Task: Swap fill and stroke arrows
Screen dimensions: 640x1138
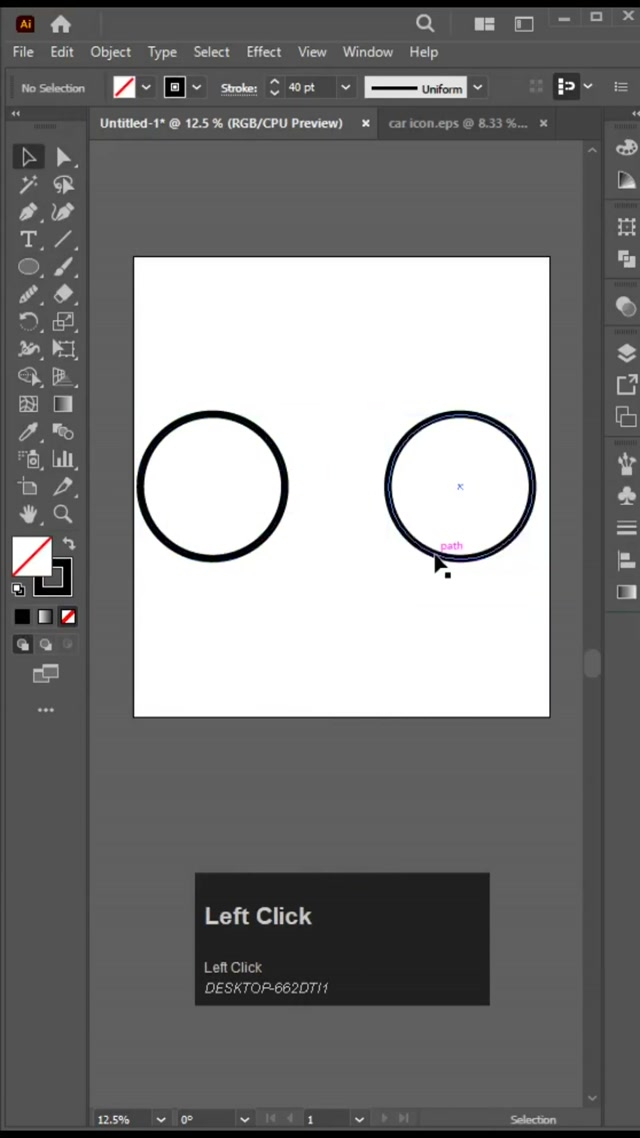Action: (68, 544)
